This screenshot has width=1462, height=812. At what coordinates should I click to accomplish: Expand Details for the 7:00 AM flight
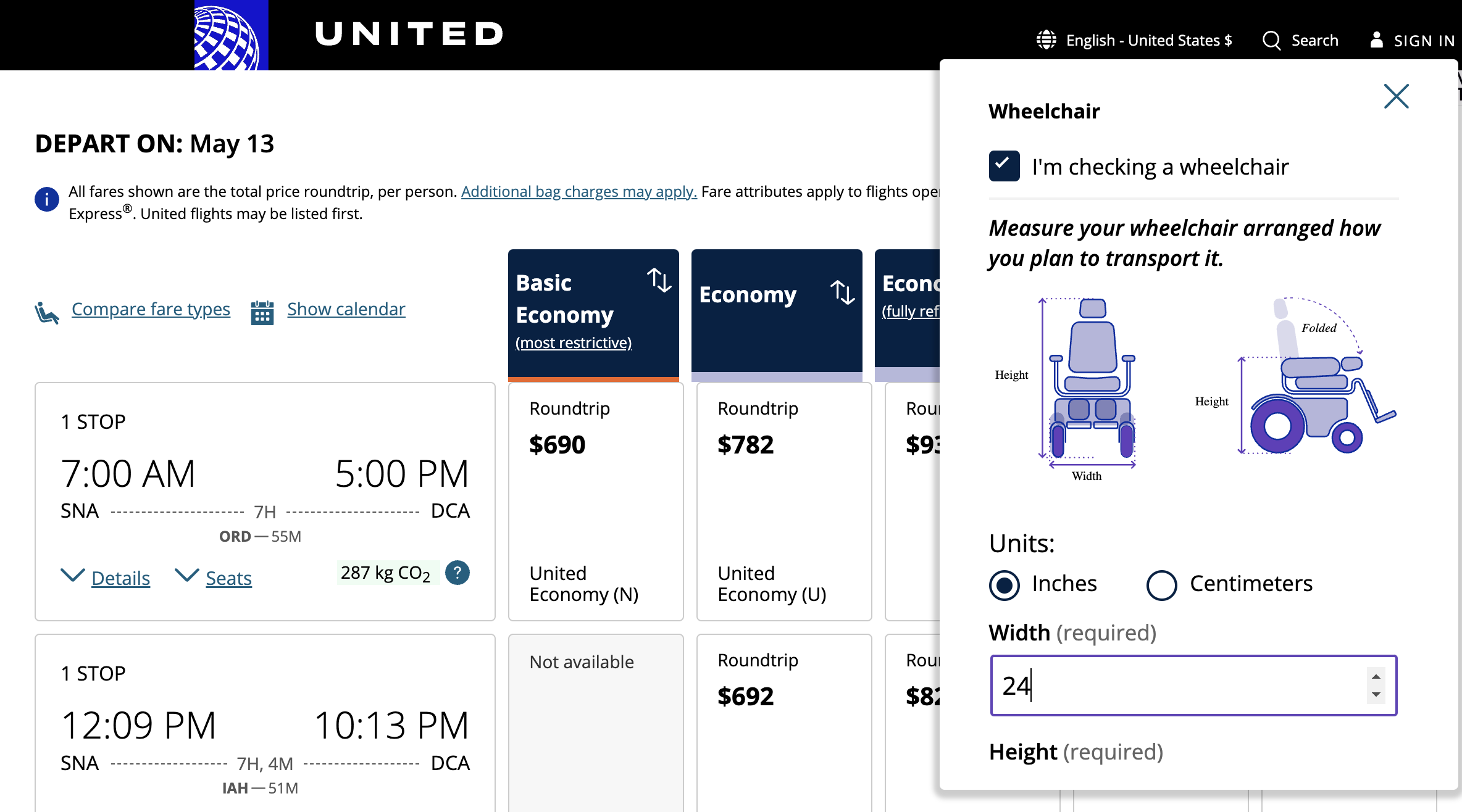point(121,578)
